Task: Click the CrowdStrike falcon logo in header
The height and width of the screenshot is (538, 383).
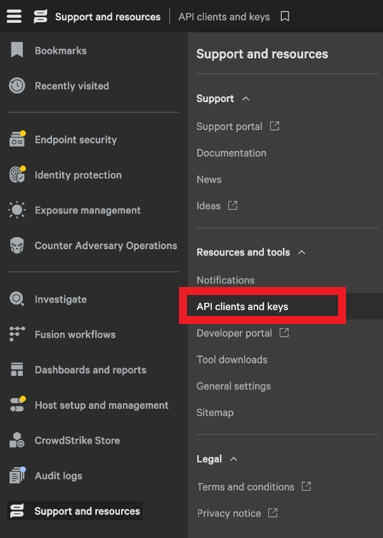Action: point(40,16)
